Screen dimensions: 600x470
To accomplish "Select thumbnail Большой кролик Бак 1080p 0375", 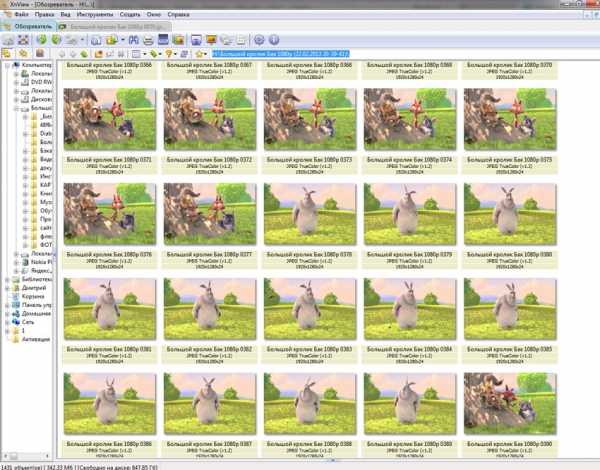I will 510,119.
